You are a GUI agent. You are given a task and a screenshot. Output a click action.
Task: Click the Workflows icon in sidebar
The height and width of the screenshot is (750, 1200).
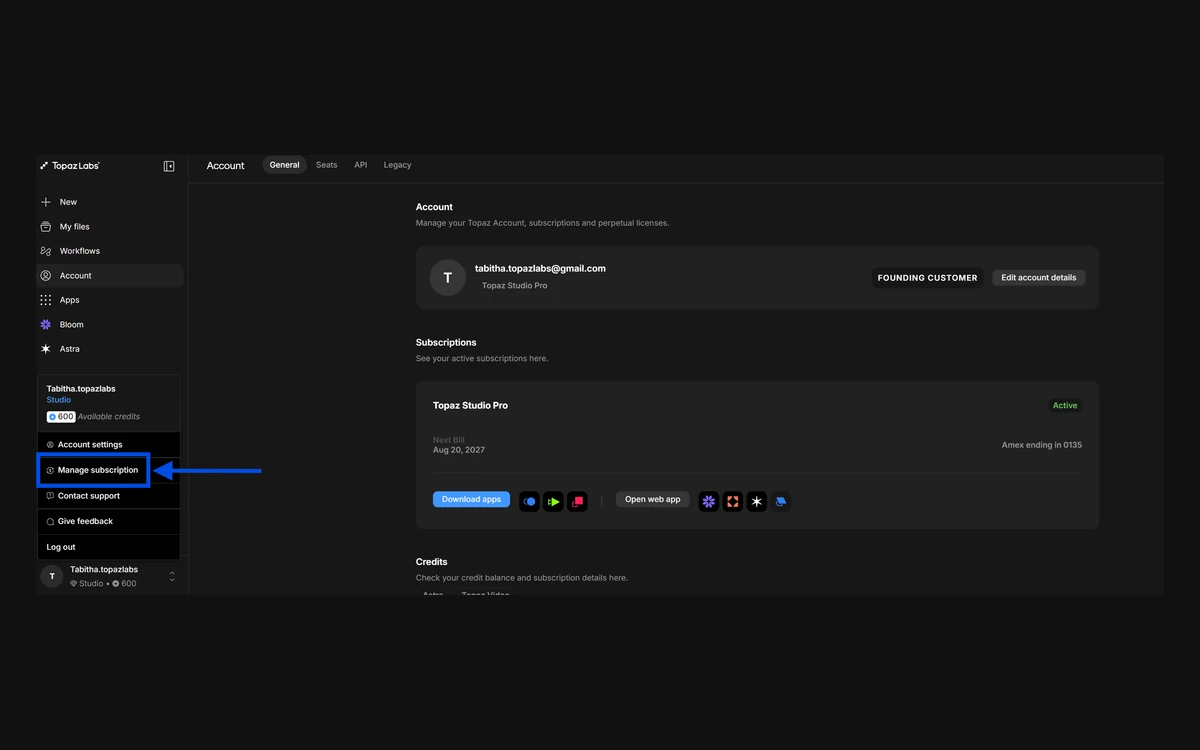pyautogui.click(x=46, y=251)
